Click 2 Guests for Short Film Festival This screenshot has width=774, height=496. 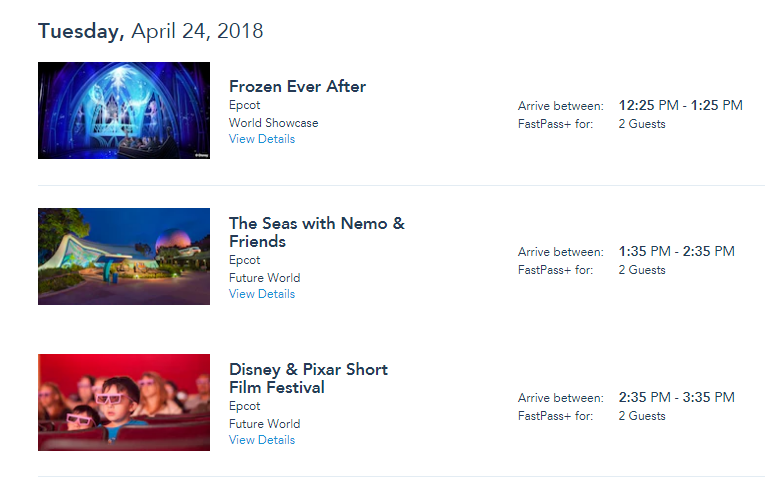642,417
